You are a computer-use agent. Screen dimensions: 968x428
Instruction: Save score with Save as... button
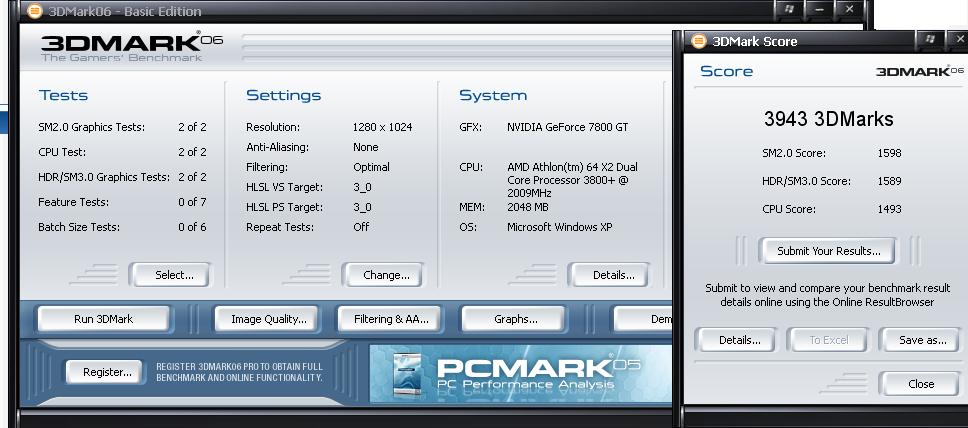tap(920, 340)
